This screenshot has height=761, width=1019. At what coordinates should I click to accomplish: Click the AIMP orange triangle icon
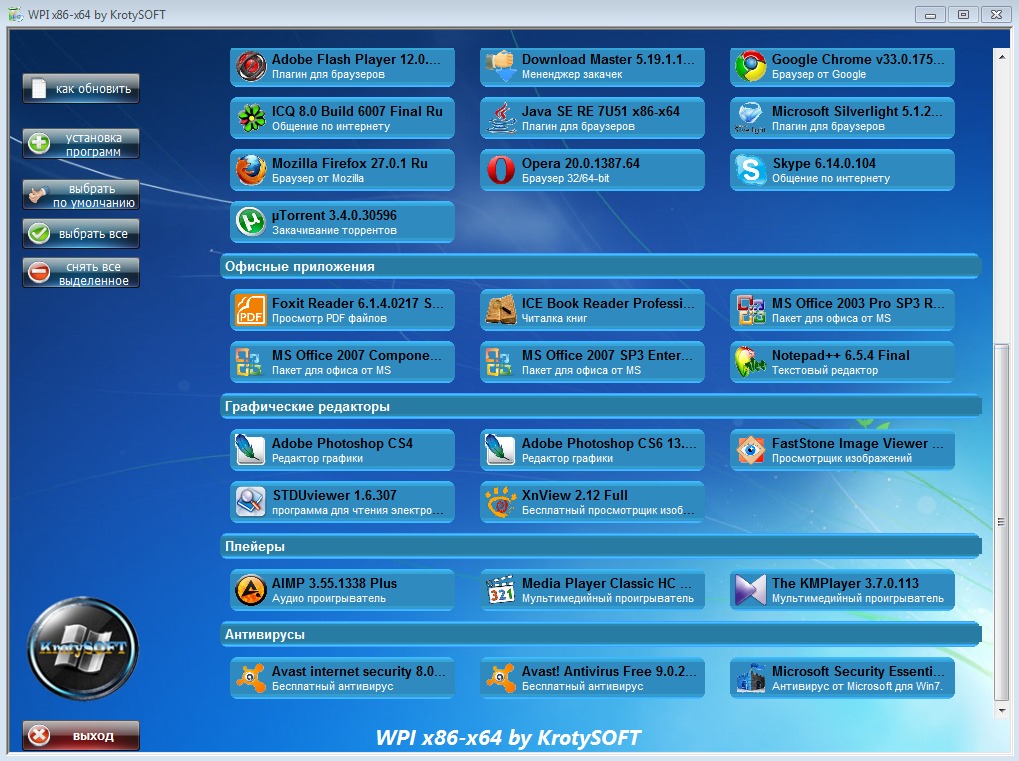click(x=251, y=590)
